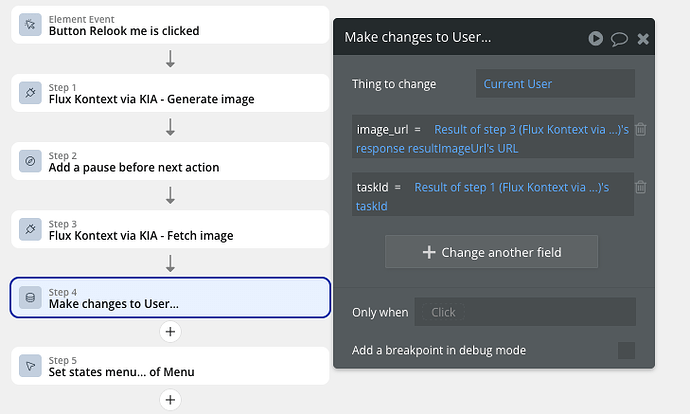Delete the taskId field with trash icon
The image size is (690, 414).
point(641,187)
